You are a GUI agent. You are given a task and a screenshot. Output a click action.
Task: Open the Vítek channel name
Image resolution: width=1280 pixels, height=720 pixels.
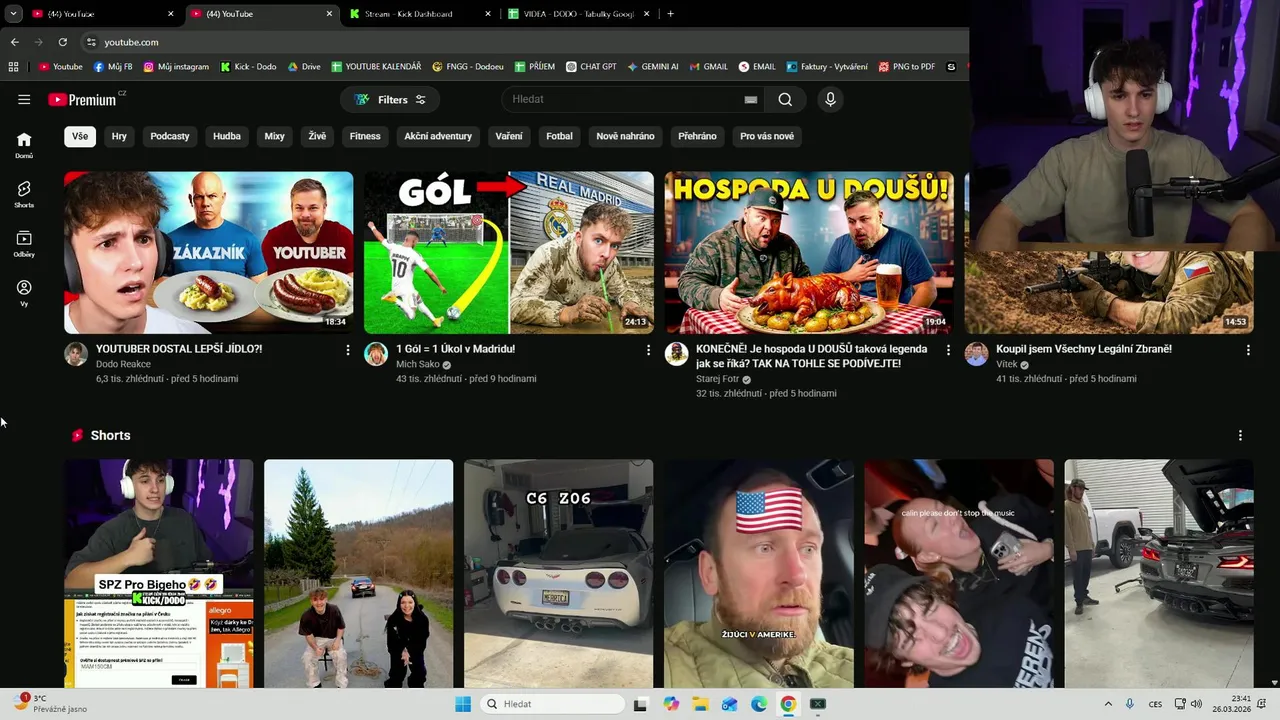(1006, 364)
